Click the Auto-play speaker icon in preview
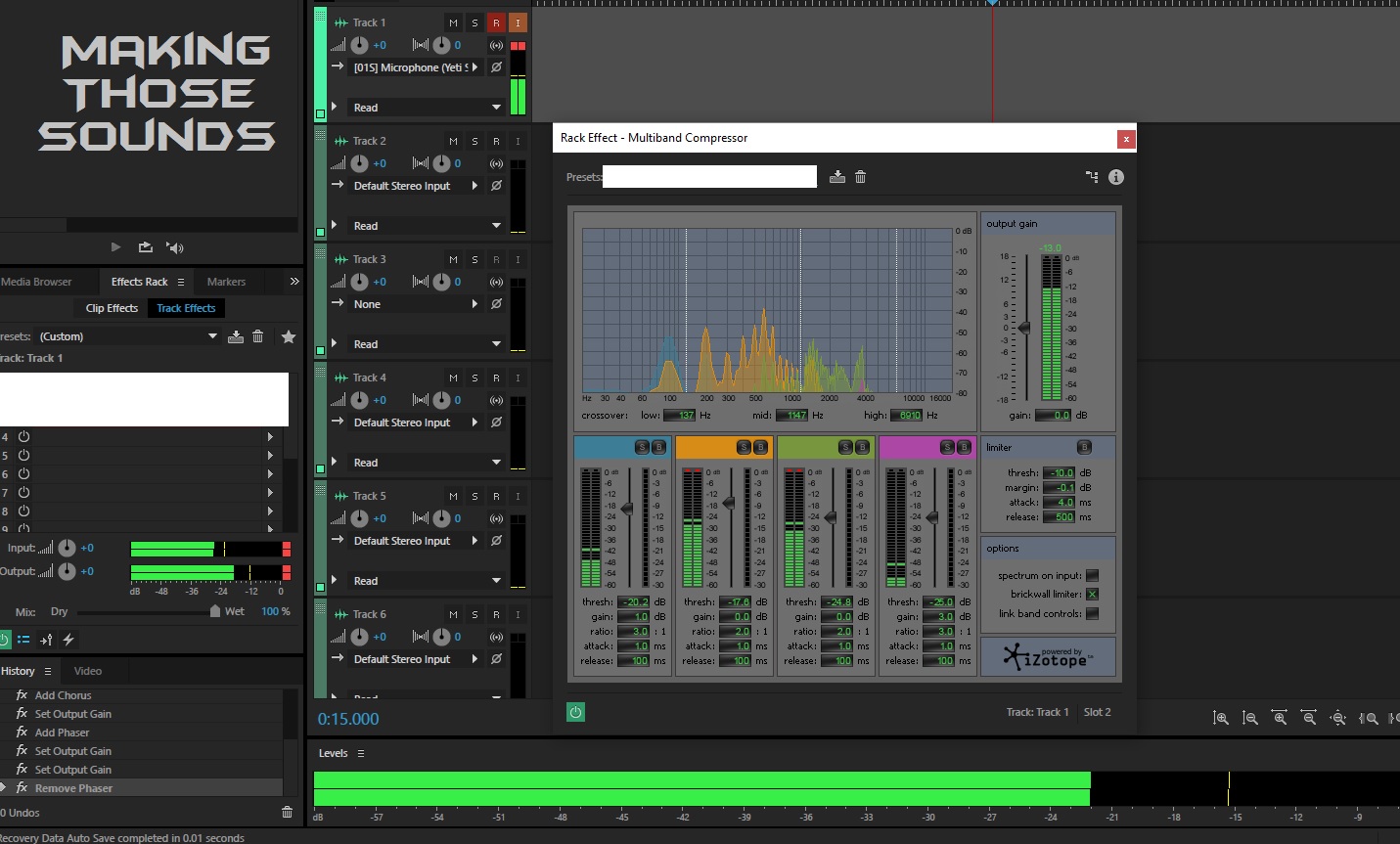1400x844 pixels. point(175,247)
